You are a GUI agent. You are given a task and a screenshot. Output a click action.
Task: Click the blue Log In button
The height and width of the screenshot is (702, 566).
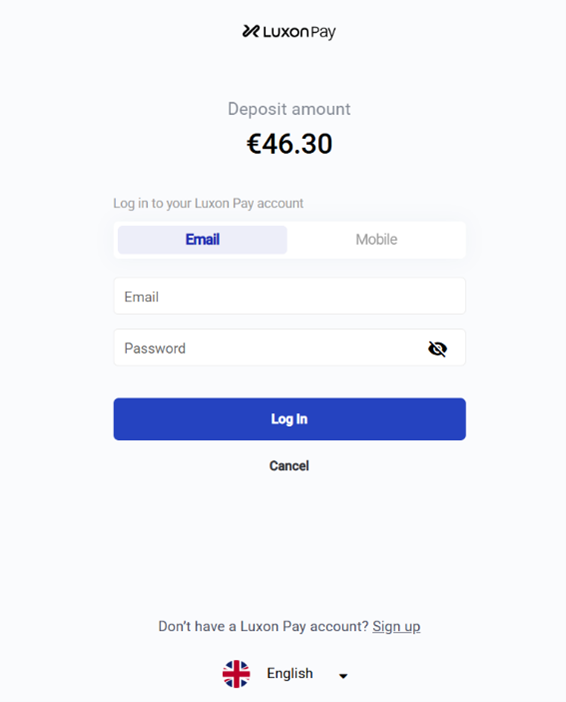point(289,419)
